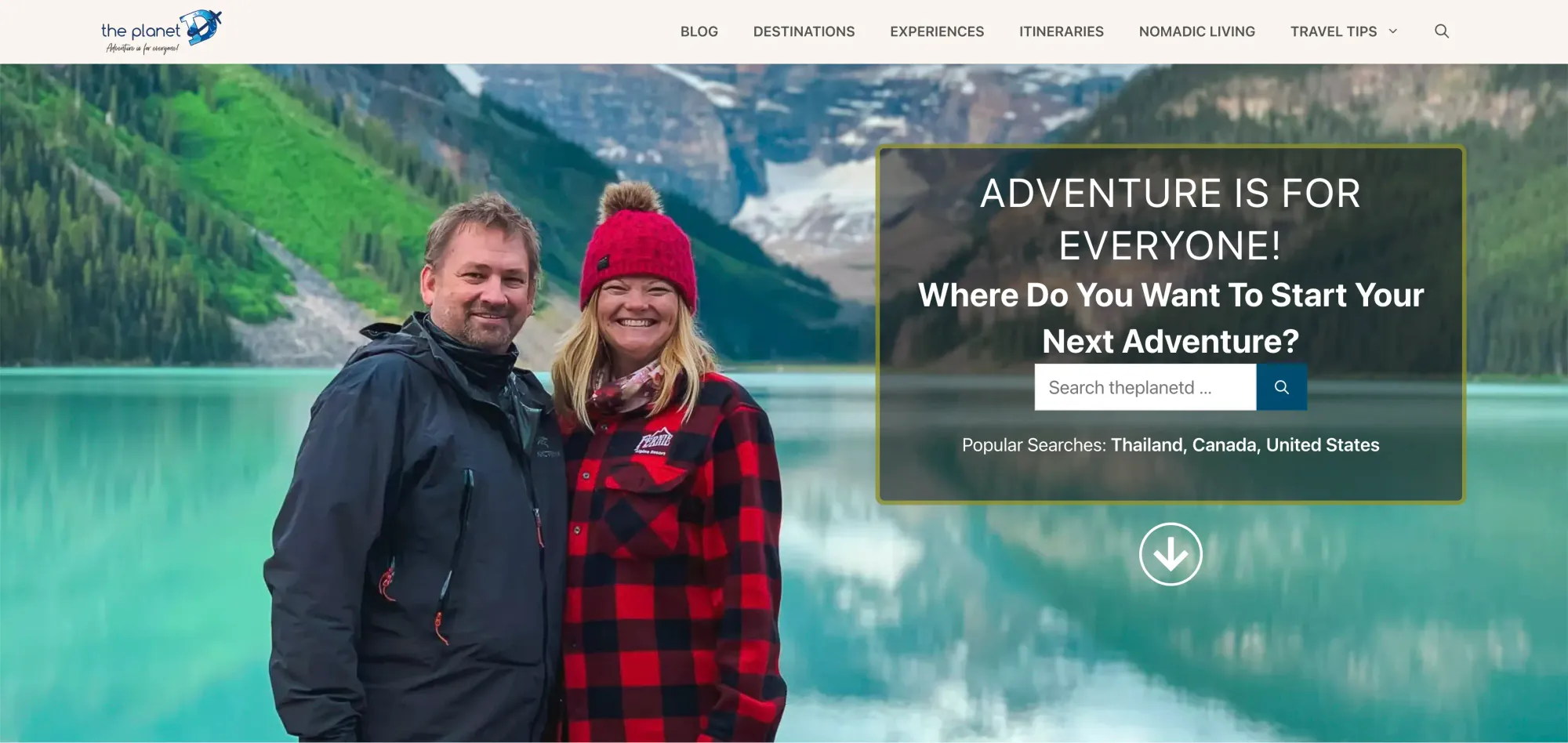Select Itineraries in the navigation

(x=1061, y=31)
